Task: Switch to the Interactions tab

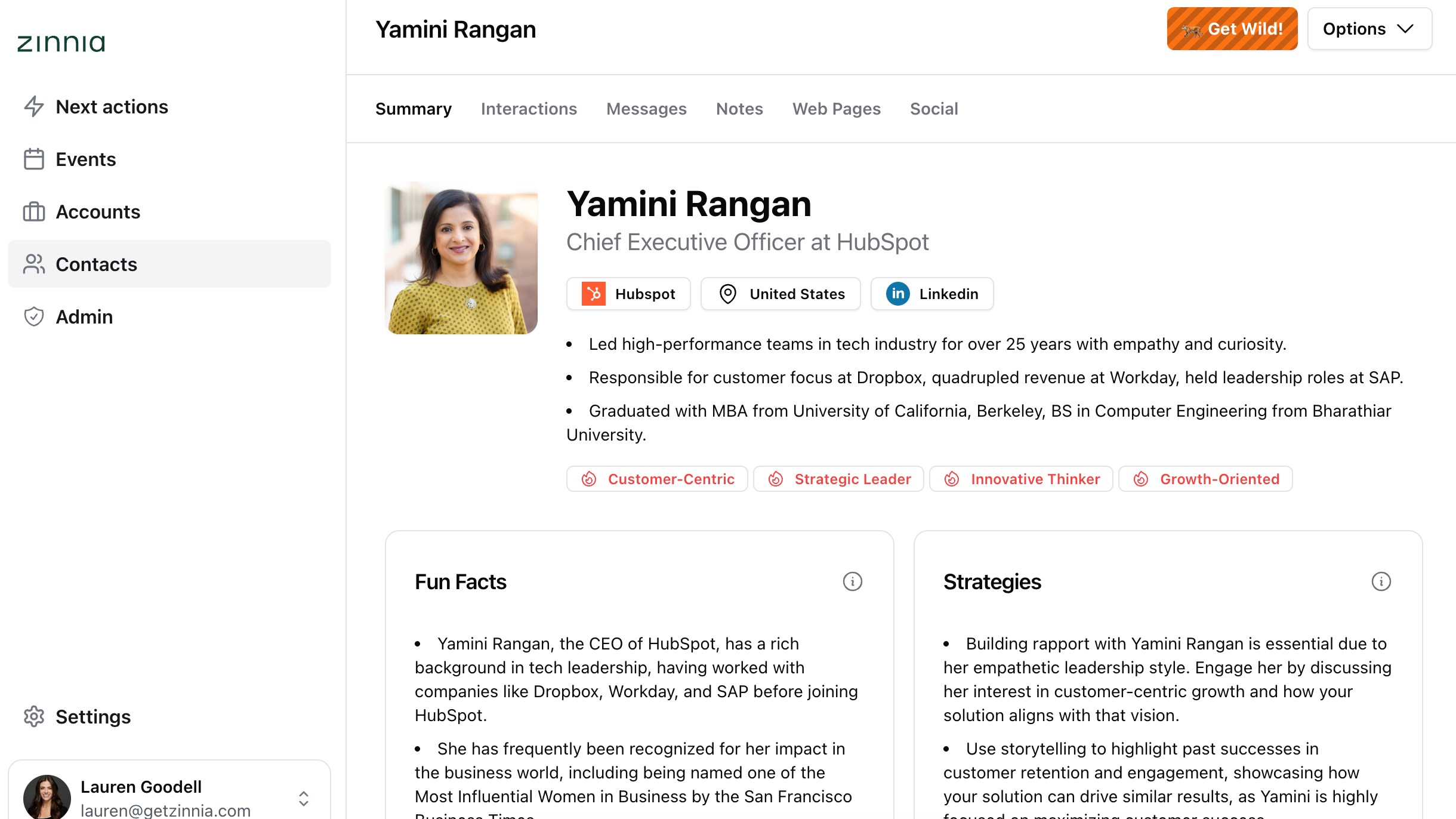Action: point(529,109)
